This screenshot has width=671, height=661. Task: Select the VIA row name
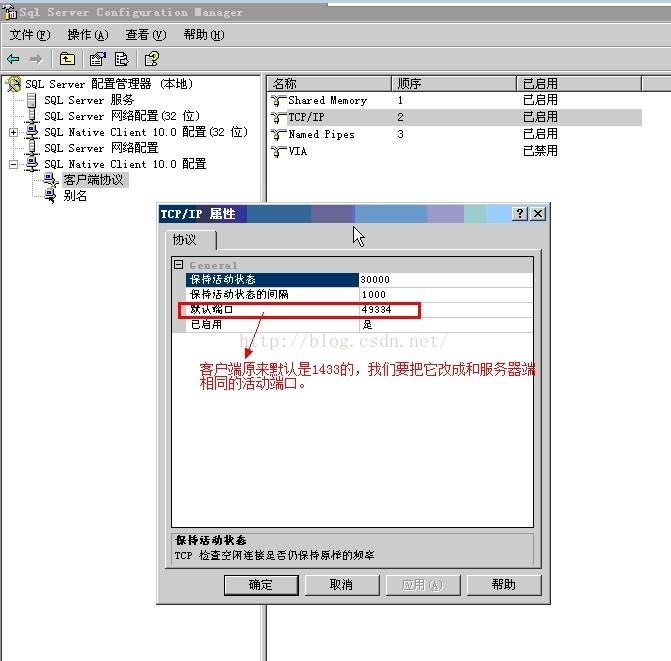(298, 151)
